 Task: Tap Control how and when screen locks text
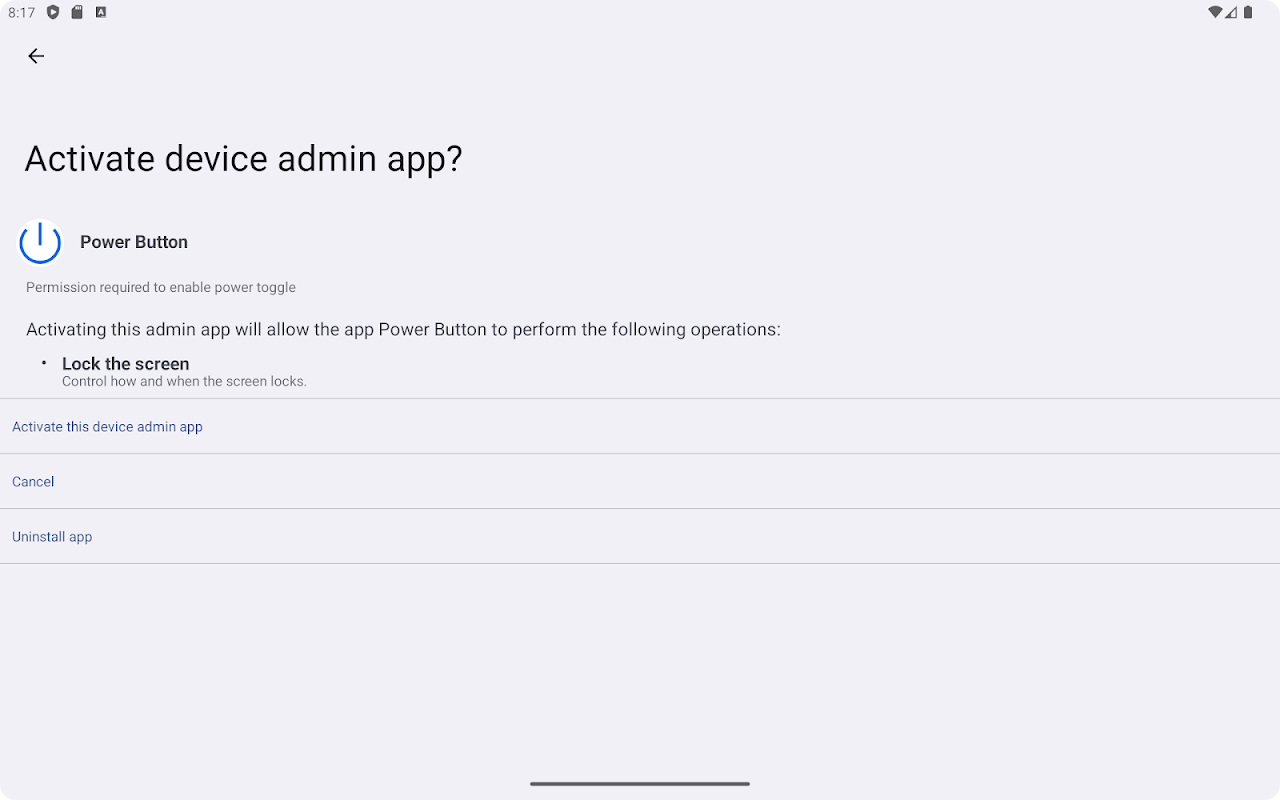pos(184,382)
